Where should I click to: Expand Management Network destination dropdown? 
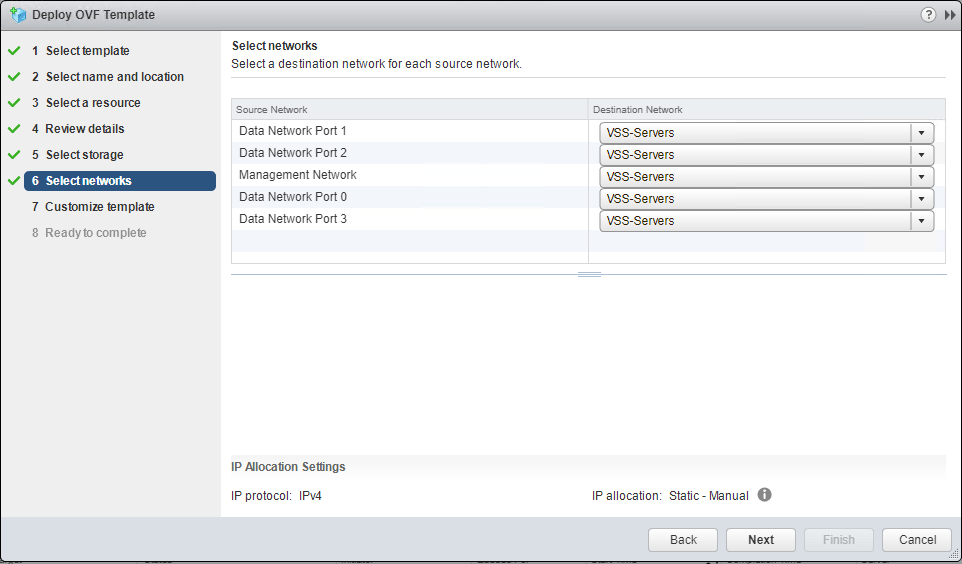[x=921, y=177]
